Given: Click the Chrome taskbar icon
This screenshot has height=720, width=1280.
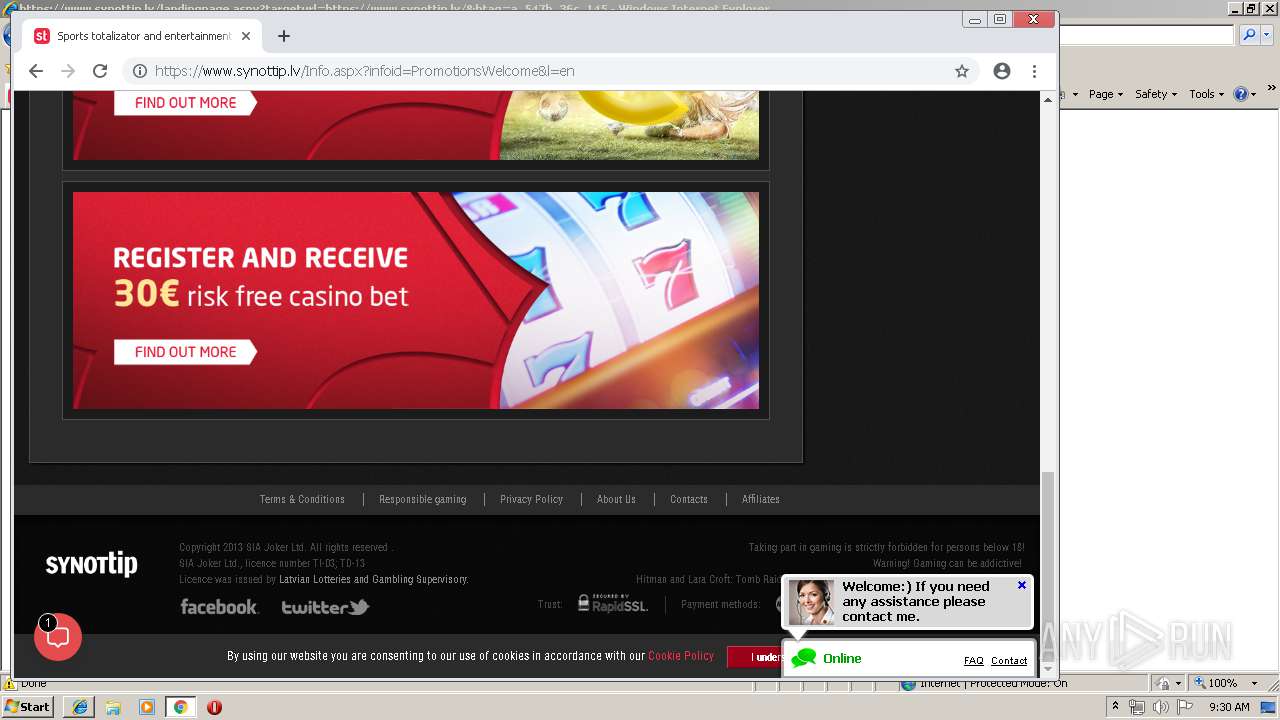Looking at the screenshot, I should [x=181, y=707].
